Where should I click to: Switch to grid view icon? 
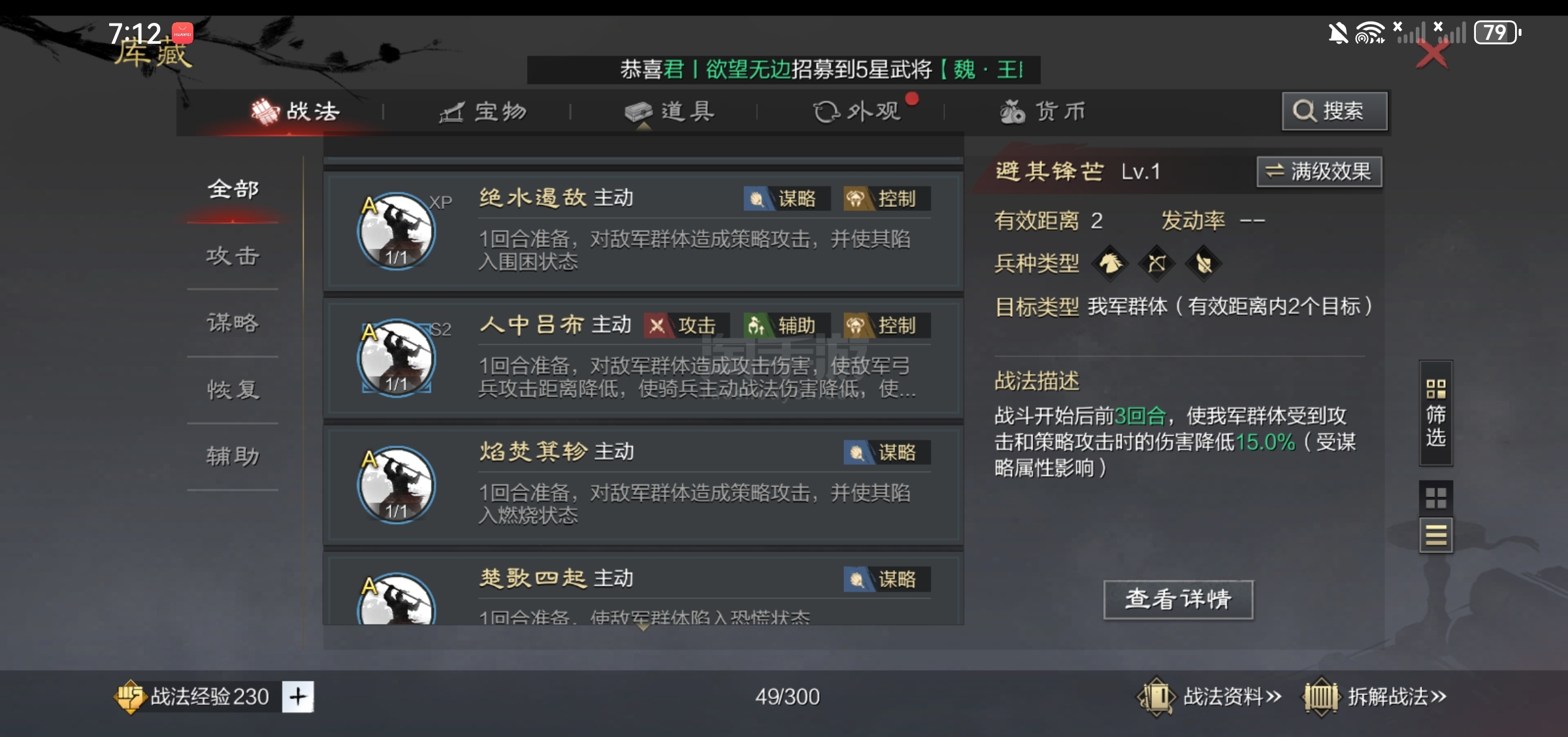point(1435,498)
